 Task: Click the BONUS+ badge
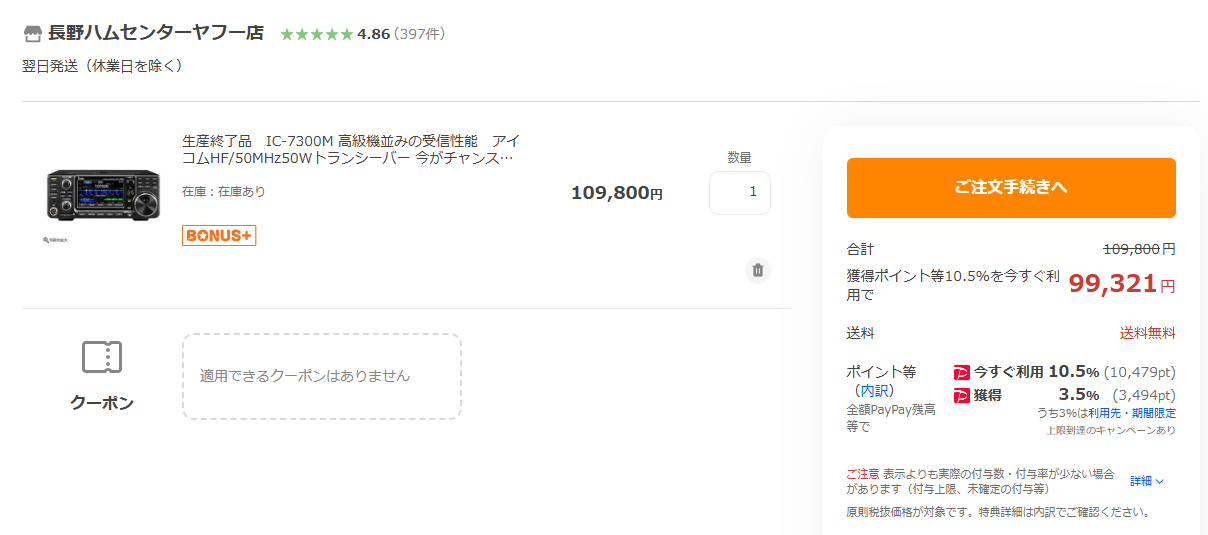coord(219,236)
